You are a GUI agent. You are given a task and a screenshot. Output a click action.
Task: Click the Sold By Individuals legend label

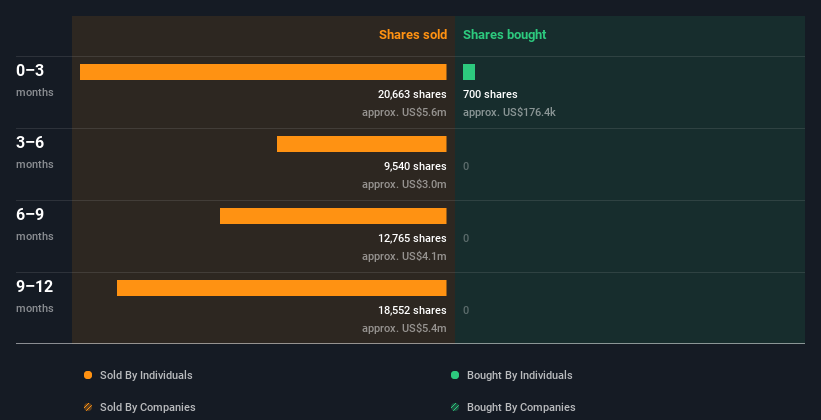[x=146, y=375]
